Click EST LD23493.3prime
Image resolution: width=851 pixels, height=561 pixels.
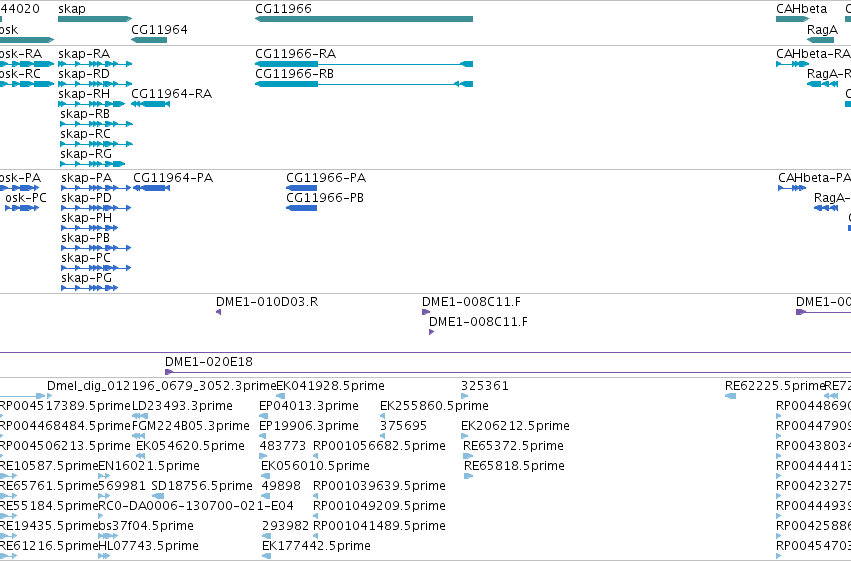(140, 416)
